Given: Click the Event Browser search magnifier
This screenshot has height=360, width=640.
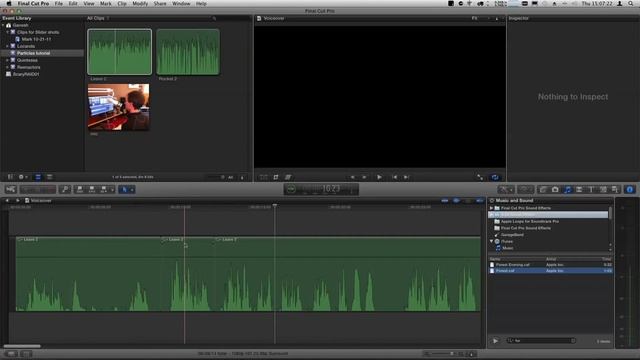Looking at the screenshot, I should [214, 18].
